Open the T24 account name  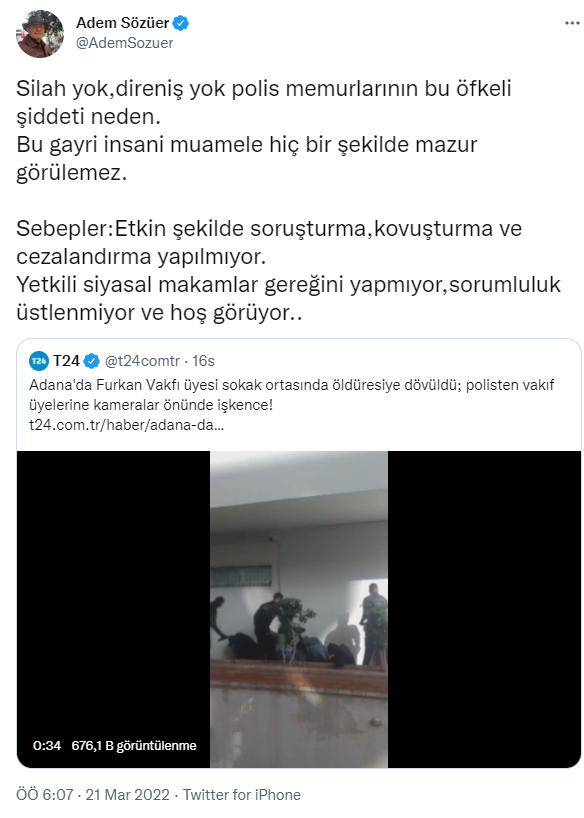click(66, 360)
